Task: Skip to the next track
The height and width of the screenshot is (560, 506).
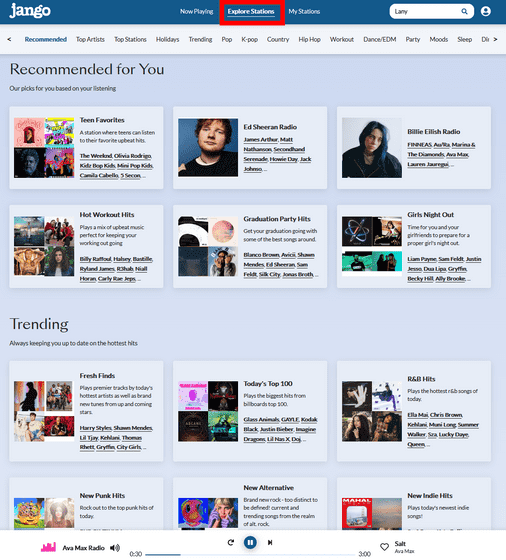Action: [x=270, y=542]
